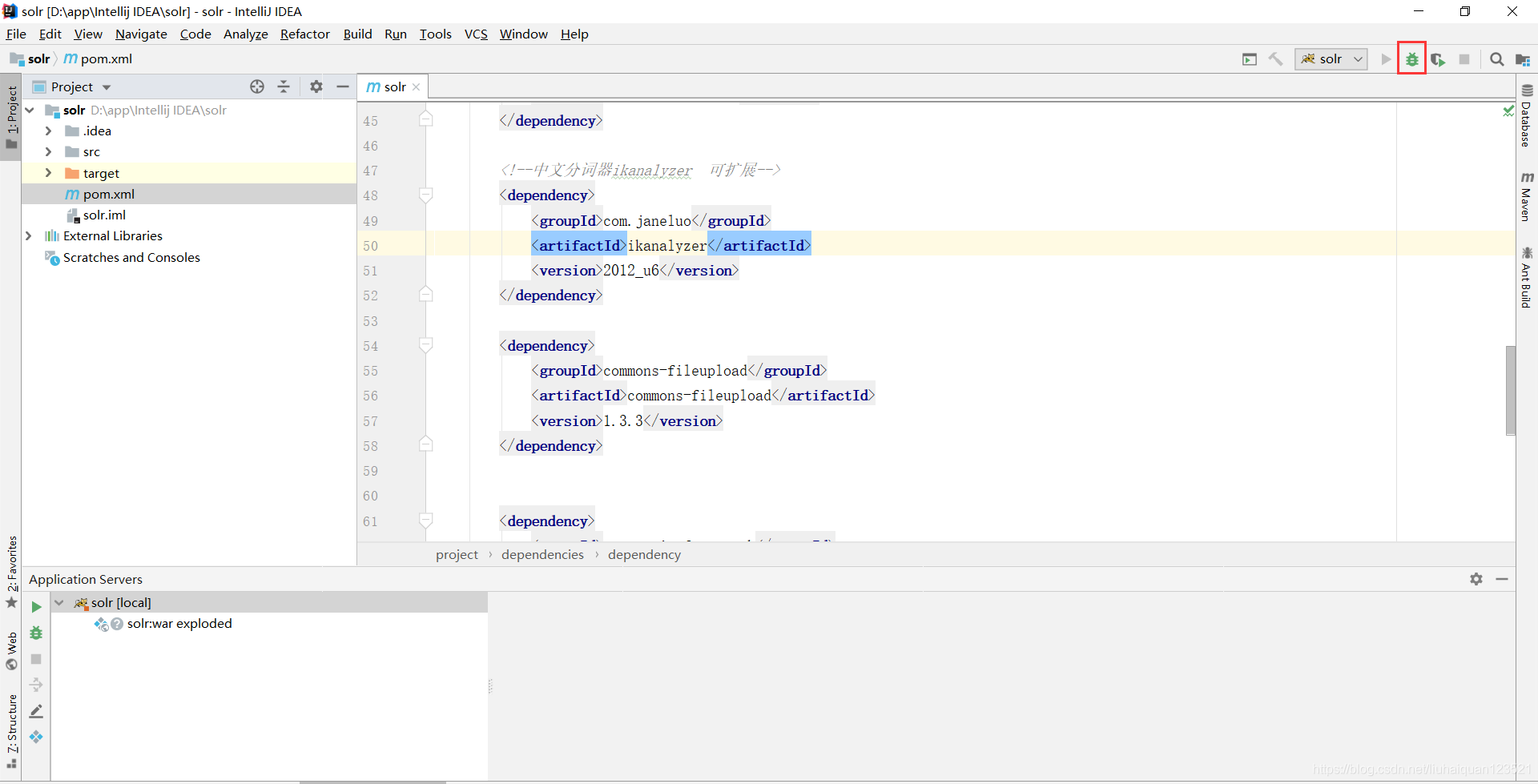
Task: Click the Stop square in top toolbar
Action: point(1464,59)
